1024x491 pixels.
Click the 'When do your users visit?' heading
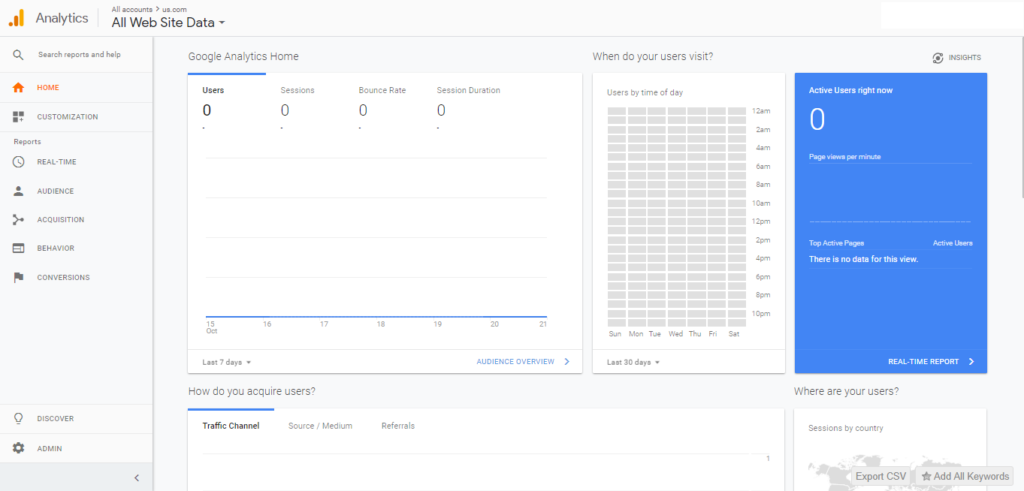(653, 57)
